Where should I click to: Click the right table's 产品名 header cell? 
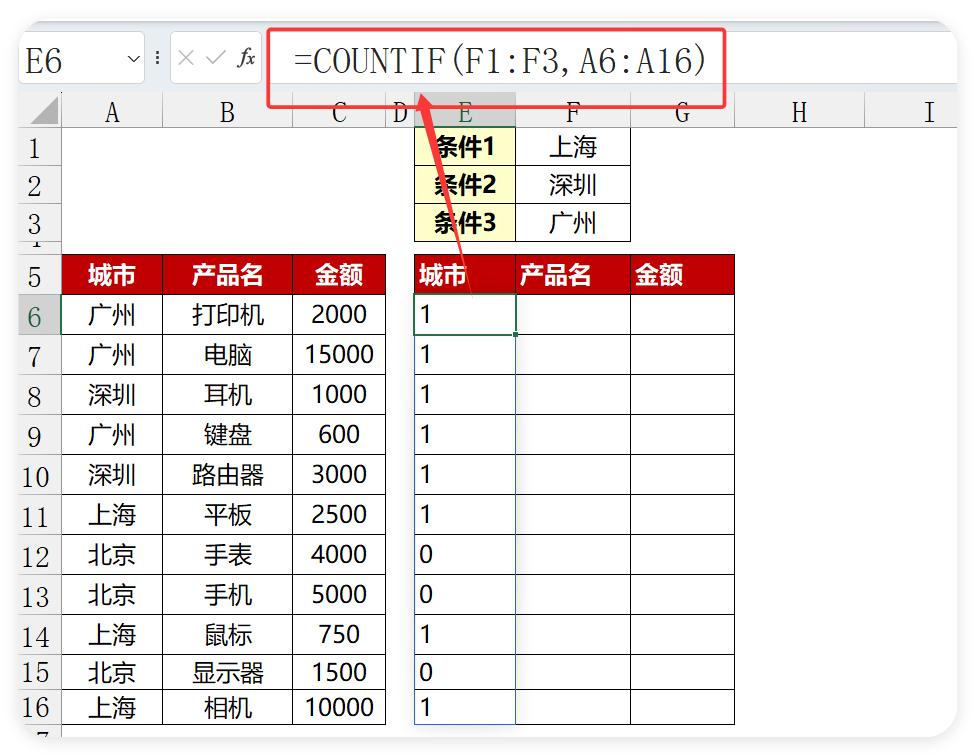click(x=573, y=275)
